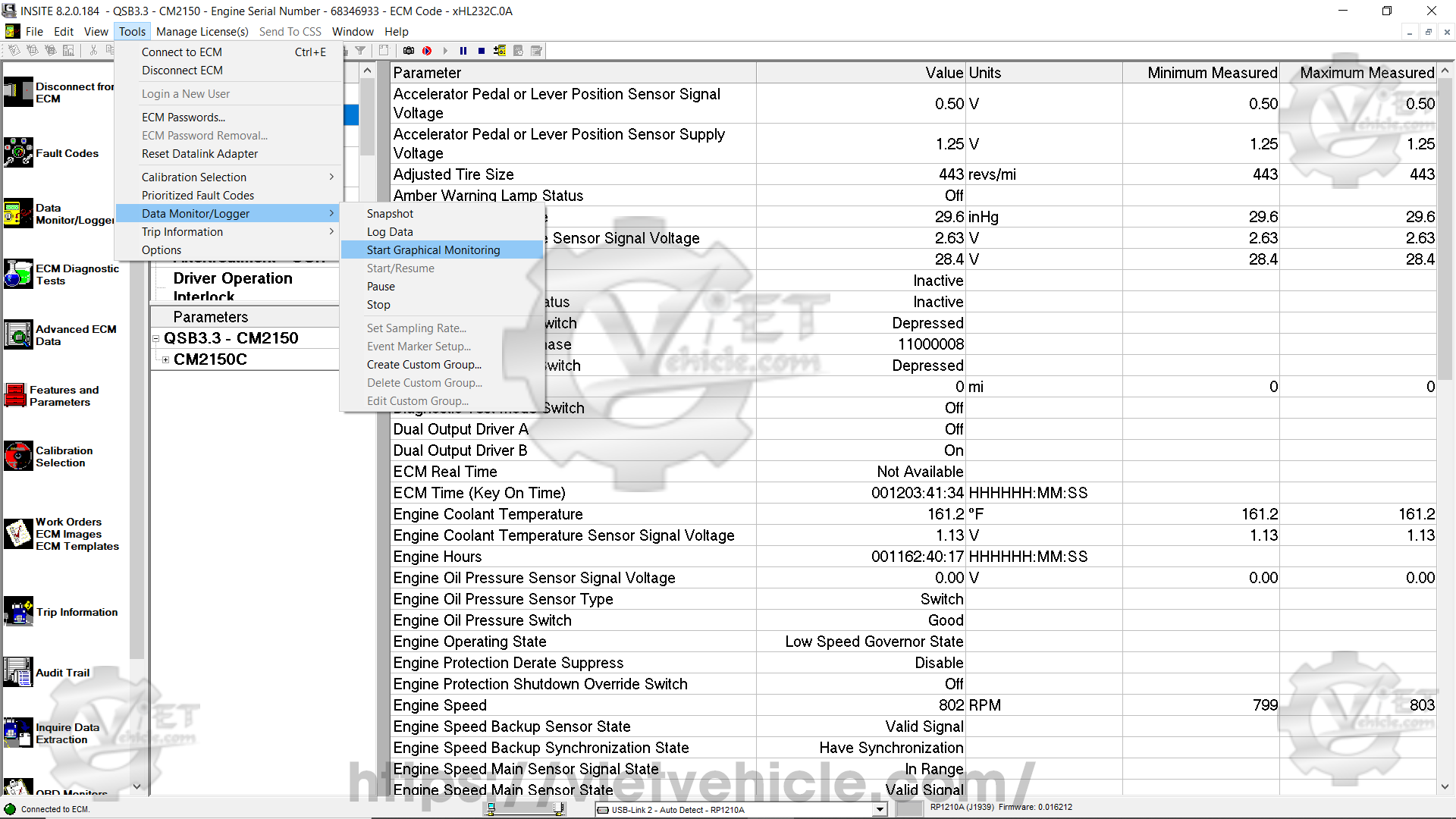
Task: Open the USB-Link 2 adapter dropdown
Action: coord(879,809)
